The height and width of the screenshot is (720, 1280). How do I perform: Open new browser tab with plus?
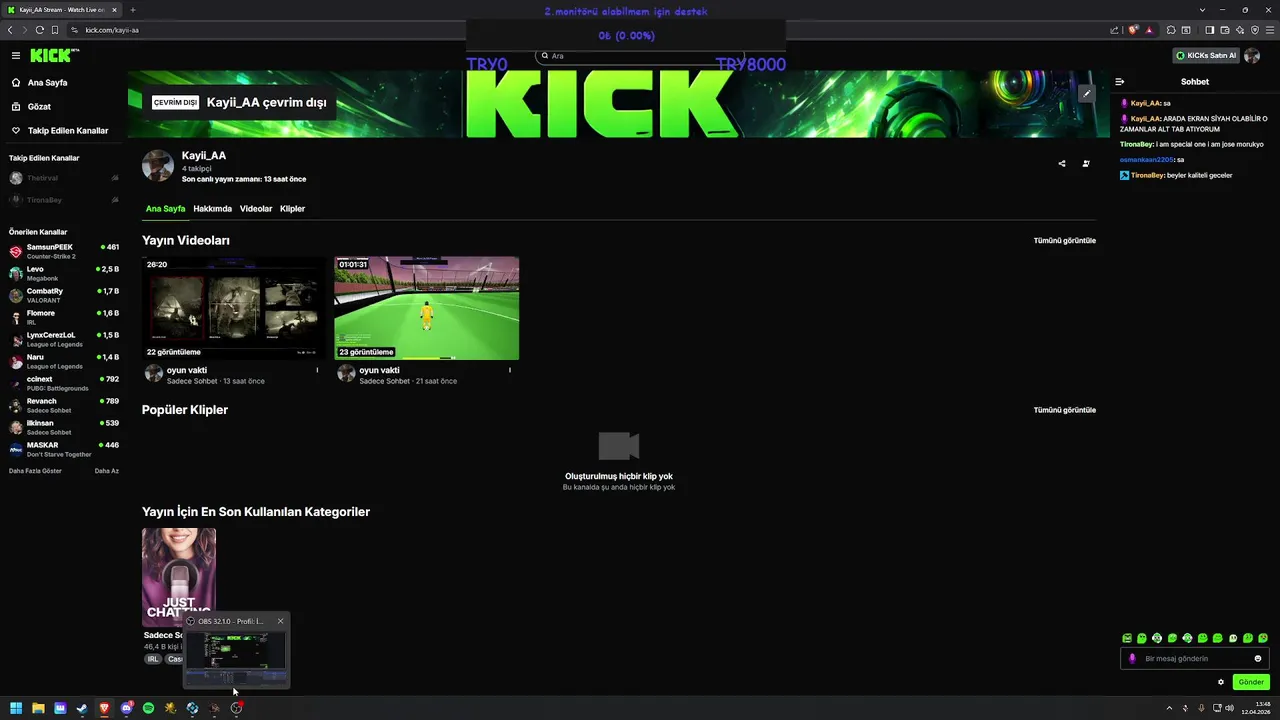point(132,10)
